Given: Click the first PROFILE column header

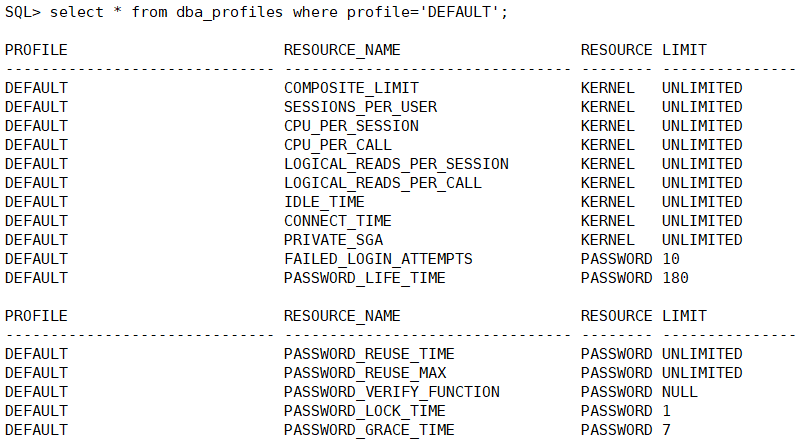Looking at the screenshot, I should point(36,50).
